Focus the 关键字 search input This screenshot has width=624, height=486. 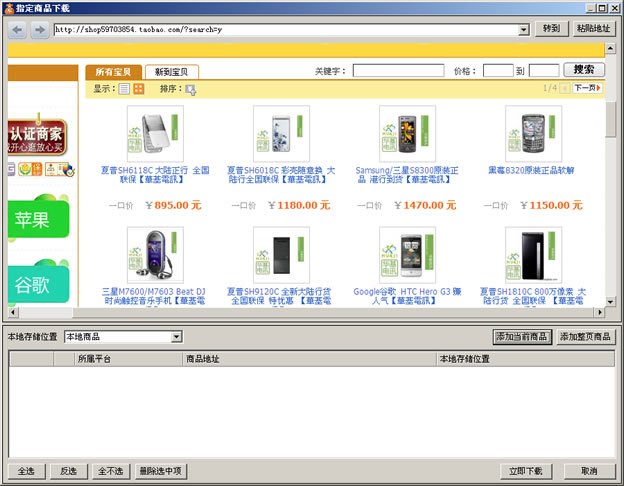(398, 71)
